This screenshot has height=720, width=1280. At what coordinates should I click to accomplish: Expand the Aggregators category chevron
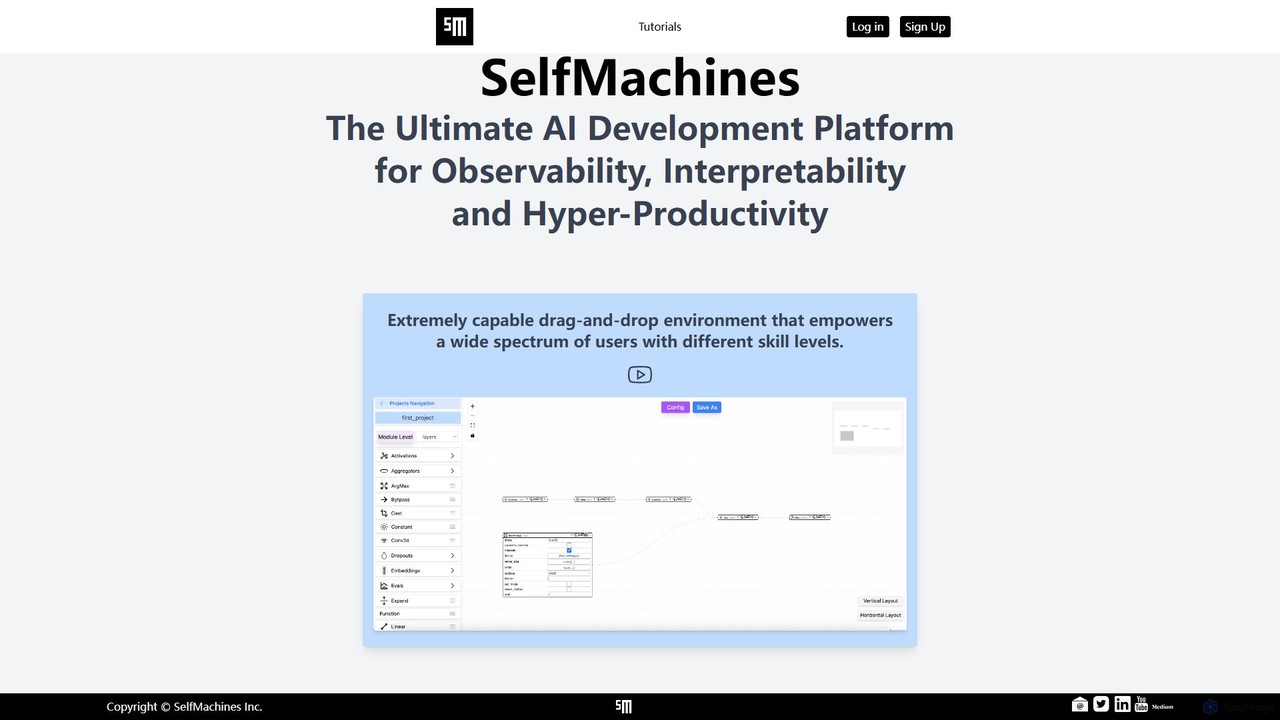pos(452,471)
